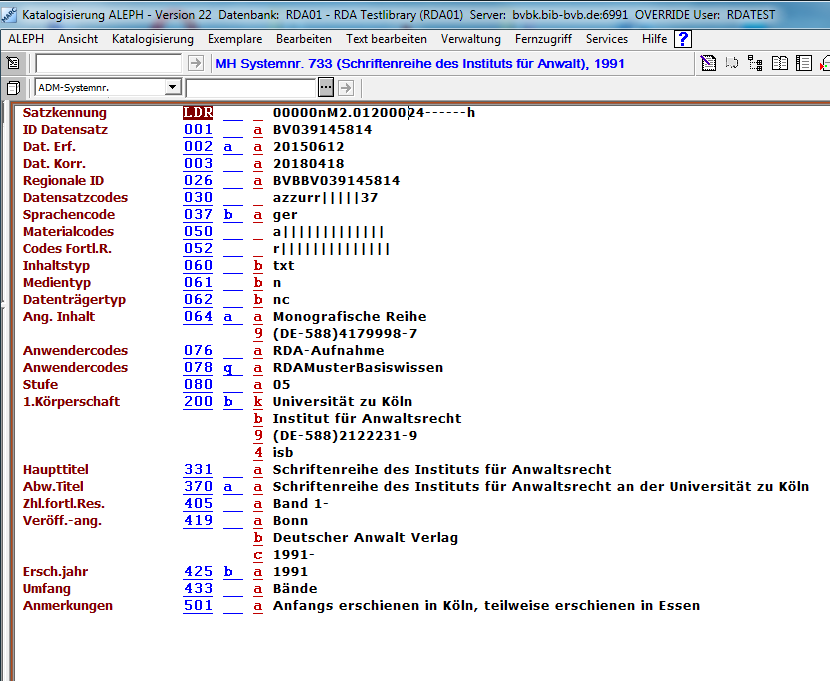This screenshot has width=830, height=681.
Task: Click the blue question mark help icon
Action: (x=683, y=39)
